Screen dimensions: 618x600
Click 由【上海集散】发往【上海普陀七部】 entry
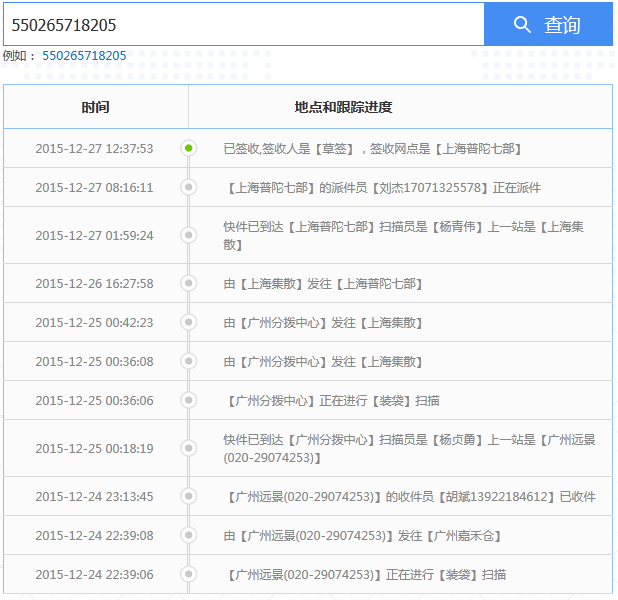click(x=323, y=283)
